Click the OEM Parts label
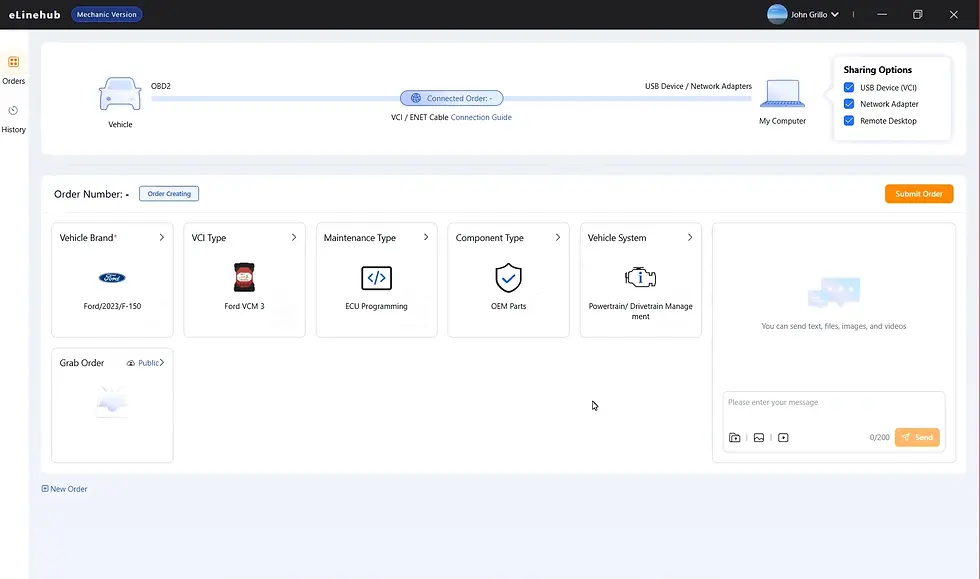The image size is (980, 579). (x=508, y=306)
